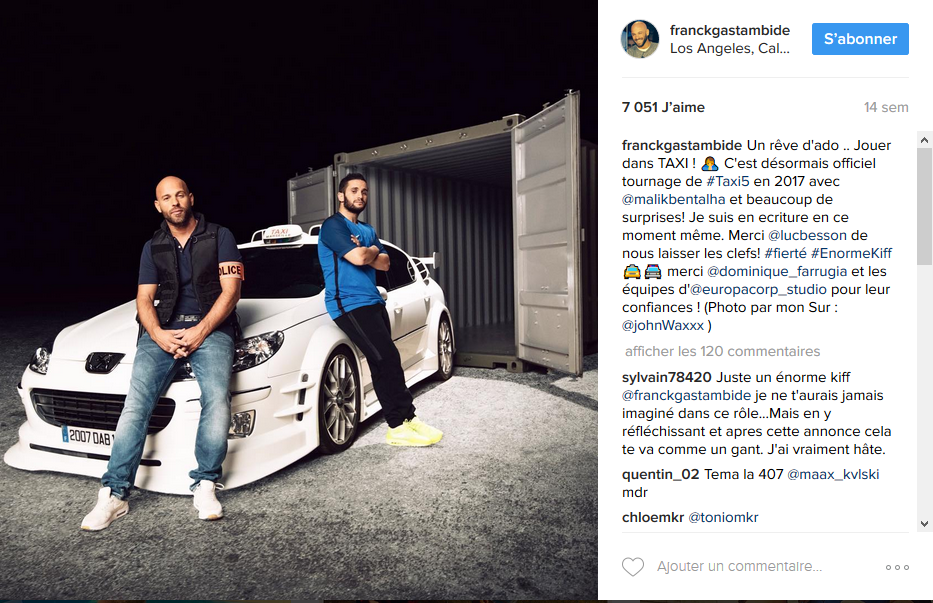Open the three-dot more options menu
The width and height of the screenshot is (933, 603).
coord(897,567)
